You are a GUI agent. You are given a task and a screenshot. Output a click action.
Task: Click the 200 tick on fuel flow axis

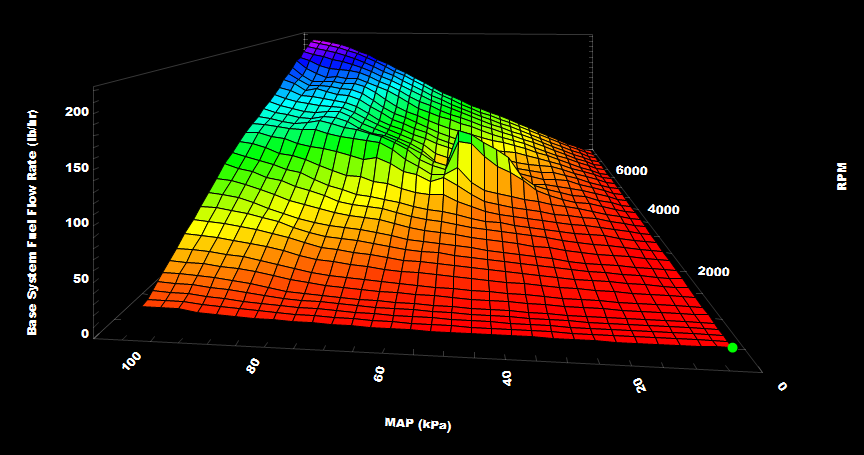(77, 111)
